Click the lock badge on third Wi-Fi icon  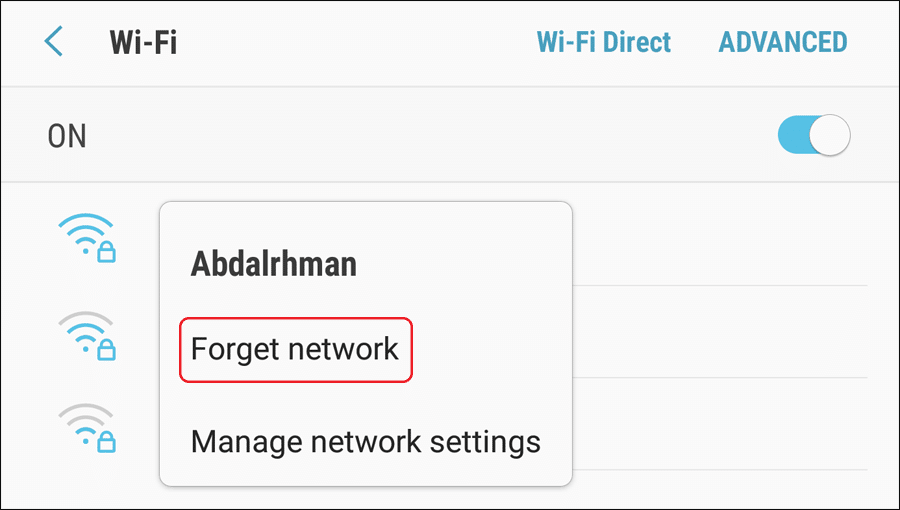[x=106, y=441]
